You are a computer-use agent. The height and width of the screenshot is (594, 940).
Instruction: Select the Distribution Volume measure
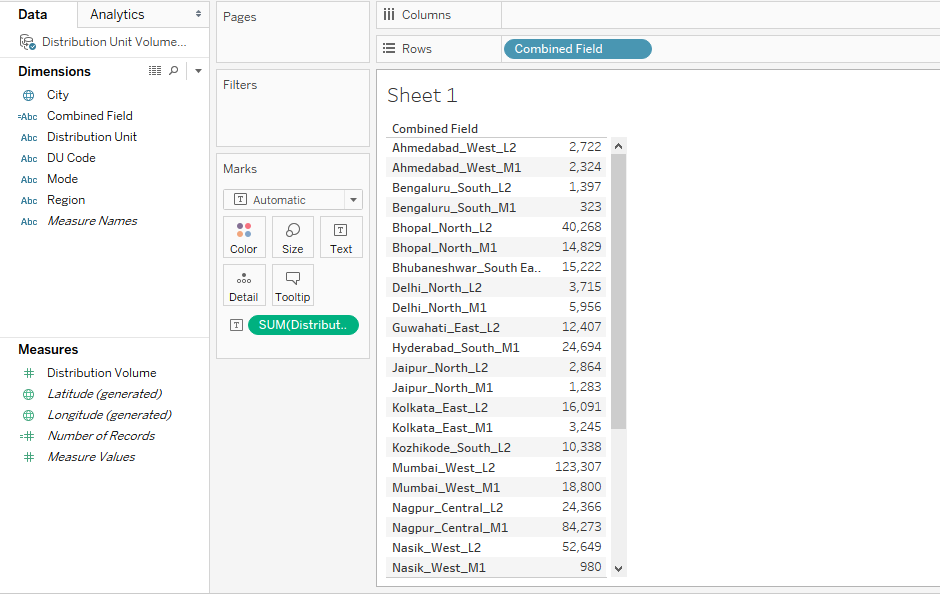(x=101, y=373)
